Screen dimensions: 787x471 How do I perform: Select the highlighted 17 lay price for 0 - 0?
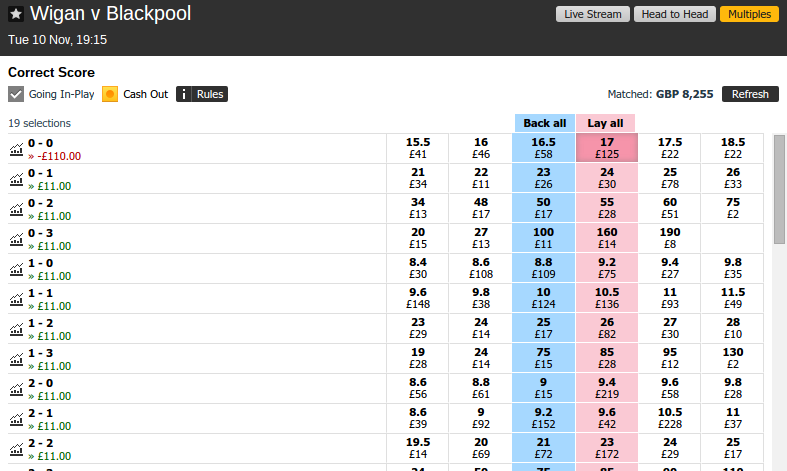tap(607, 148)
